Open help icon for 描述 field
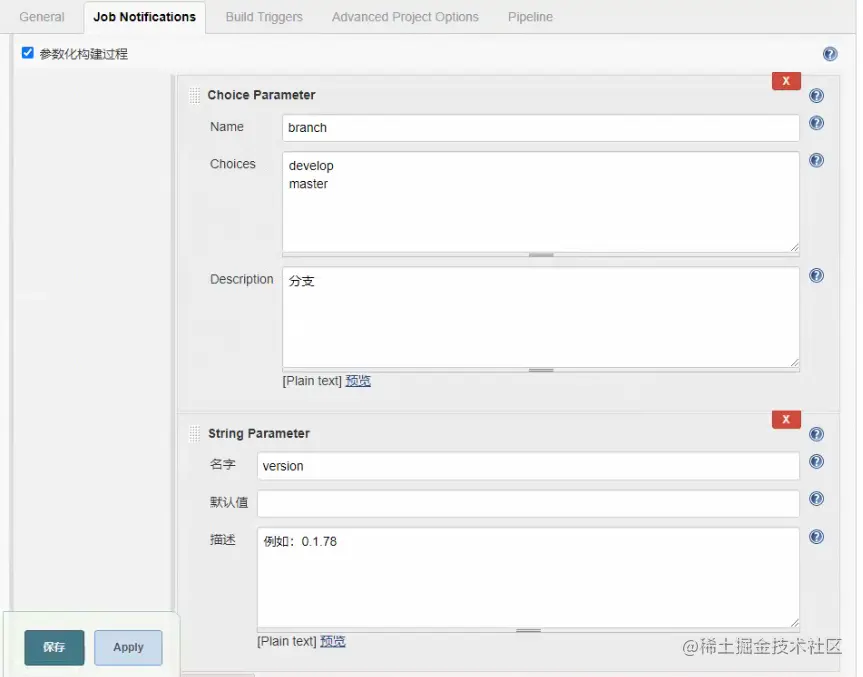 click(816, 537)
